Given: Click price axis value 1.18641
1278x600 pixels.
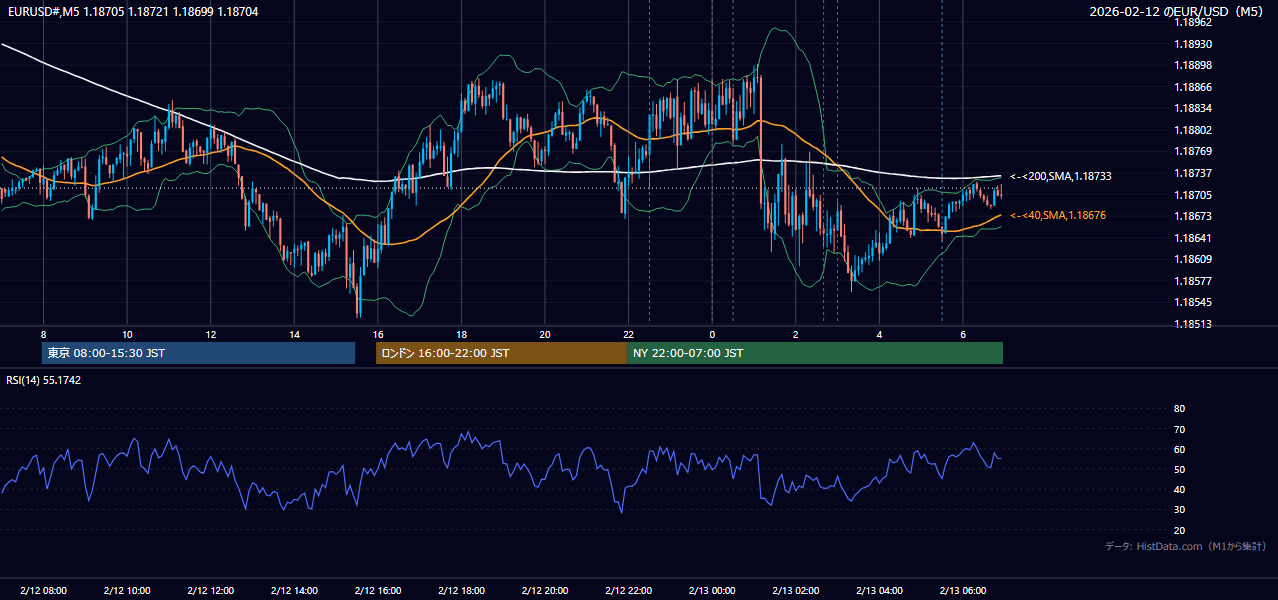Looking at the screenshot, I should point(1192,238).
